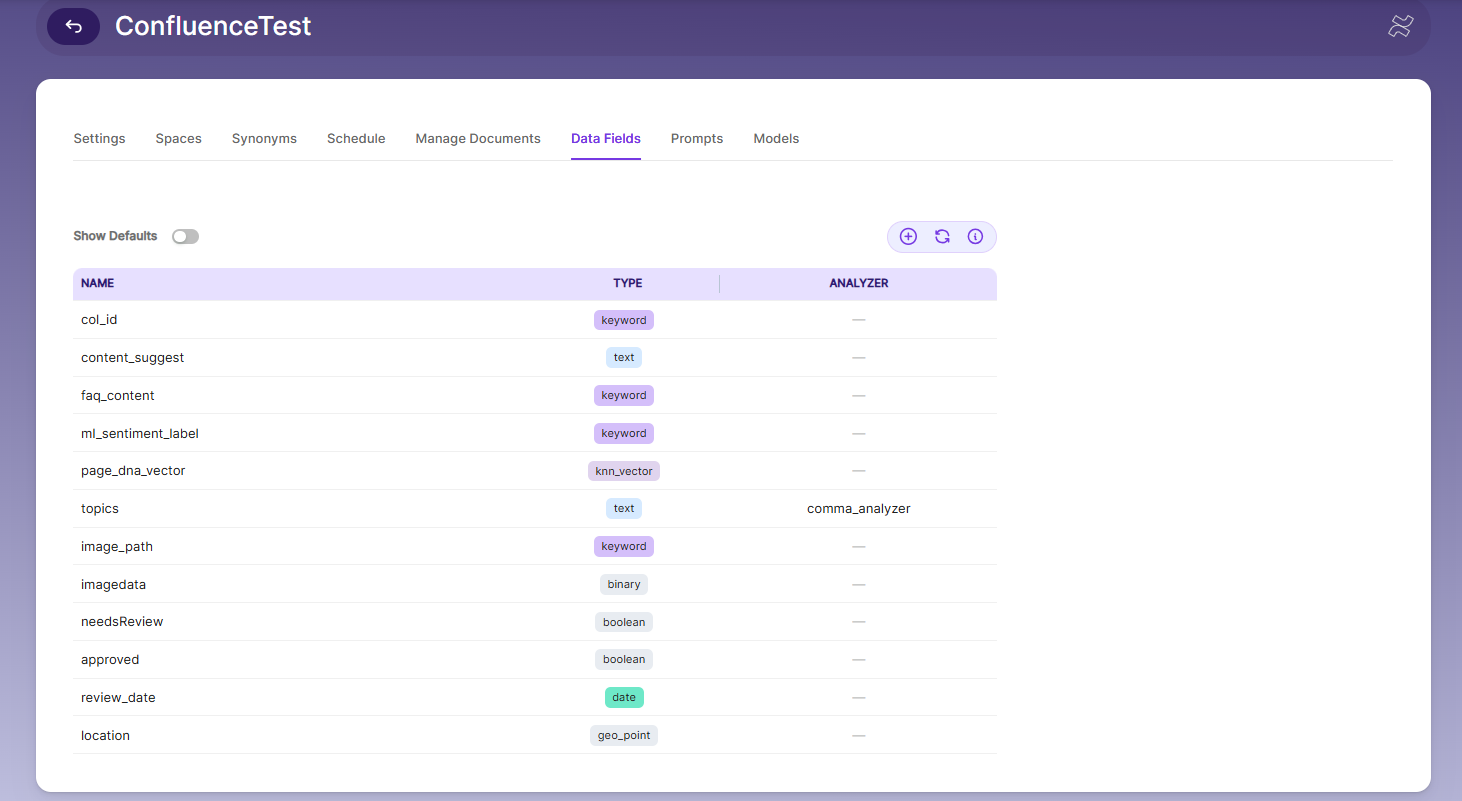
Task: Select the faq_content field name
Action: point(118,396)
